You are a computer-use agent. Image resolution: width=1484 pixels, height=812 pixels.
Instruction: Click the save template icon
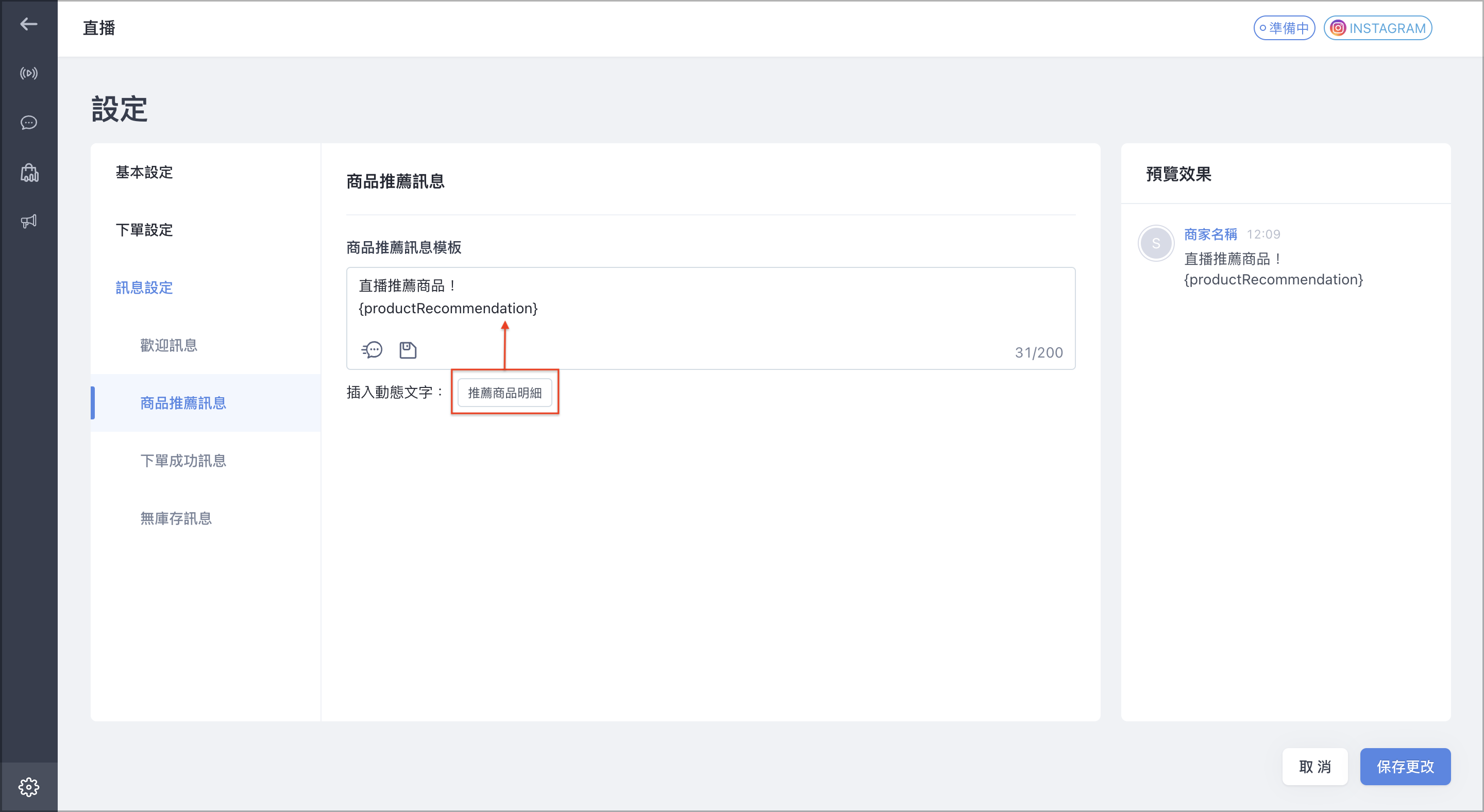(408, 349)
